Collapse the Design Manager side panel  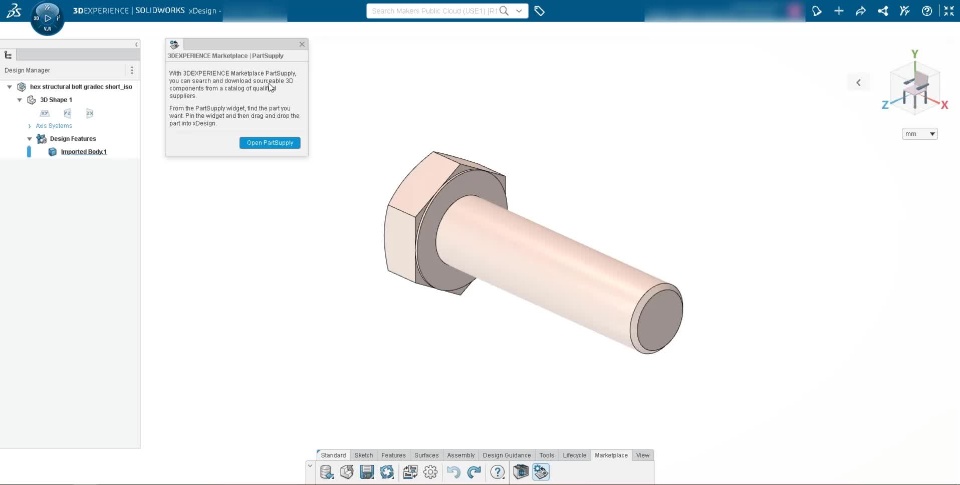click(x=136, y=44)
